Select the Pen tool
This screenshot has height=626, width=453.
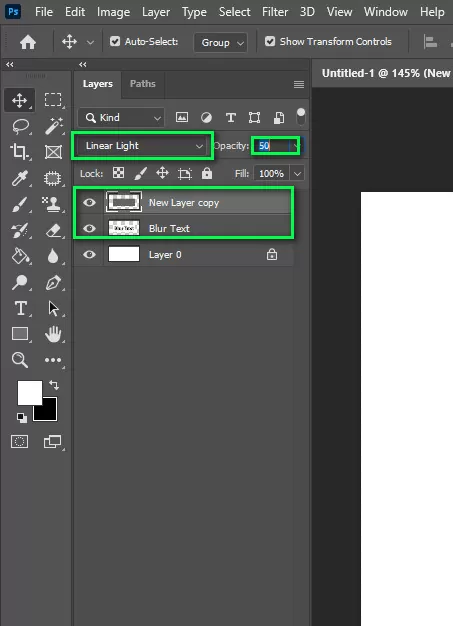tap(53, 283)
